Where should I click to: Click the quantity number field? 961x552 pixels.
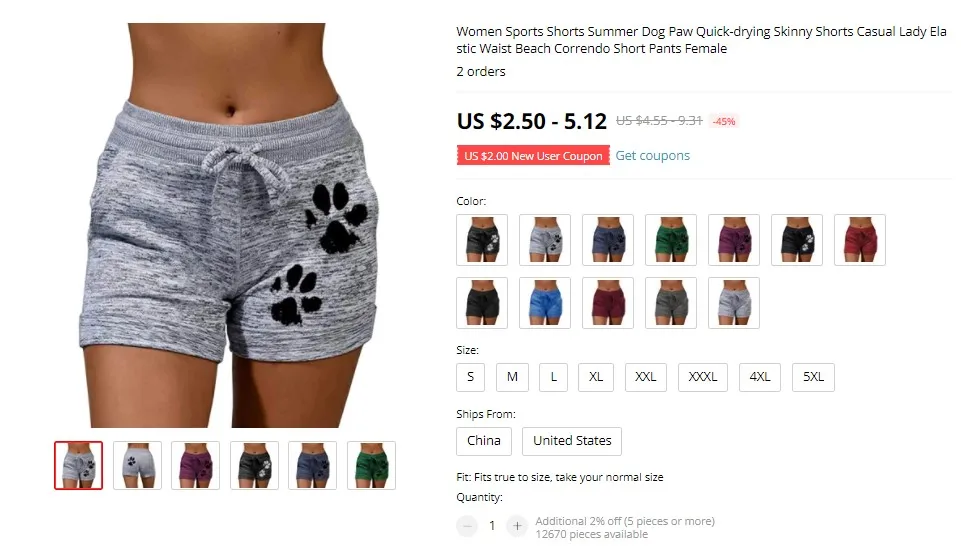[492, 526]
